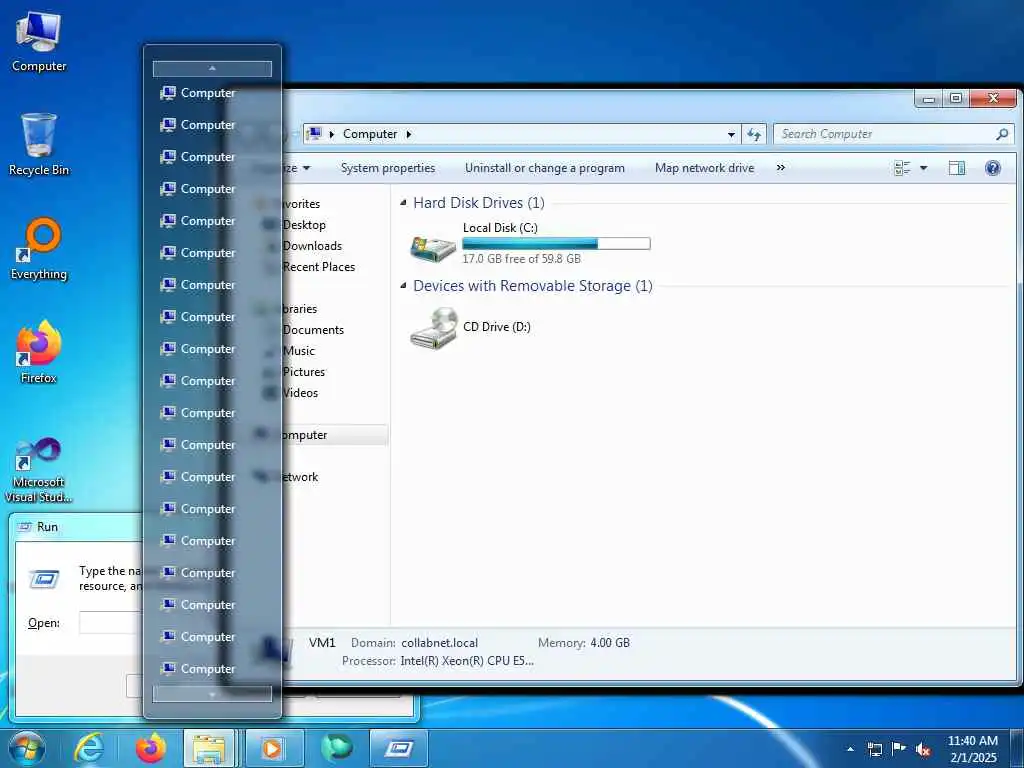Image resolution: width=1024 pixels, height=768 pixels.
Task: Open Music library in navigation pane
Action: tap(298, 351)
